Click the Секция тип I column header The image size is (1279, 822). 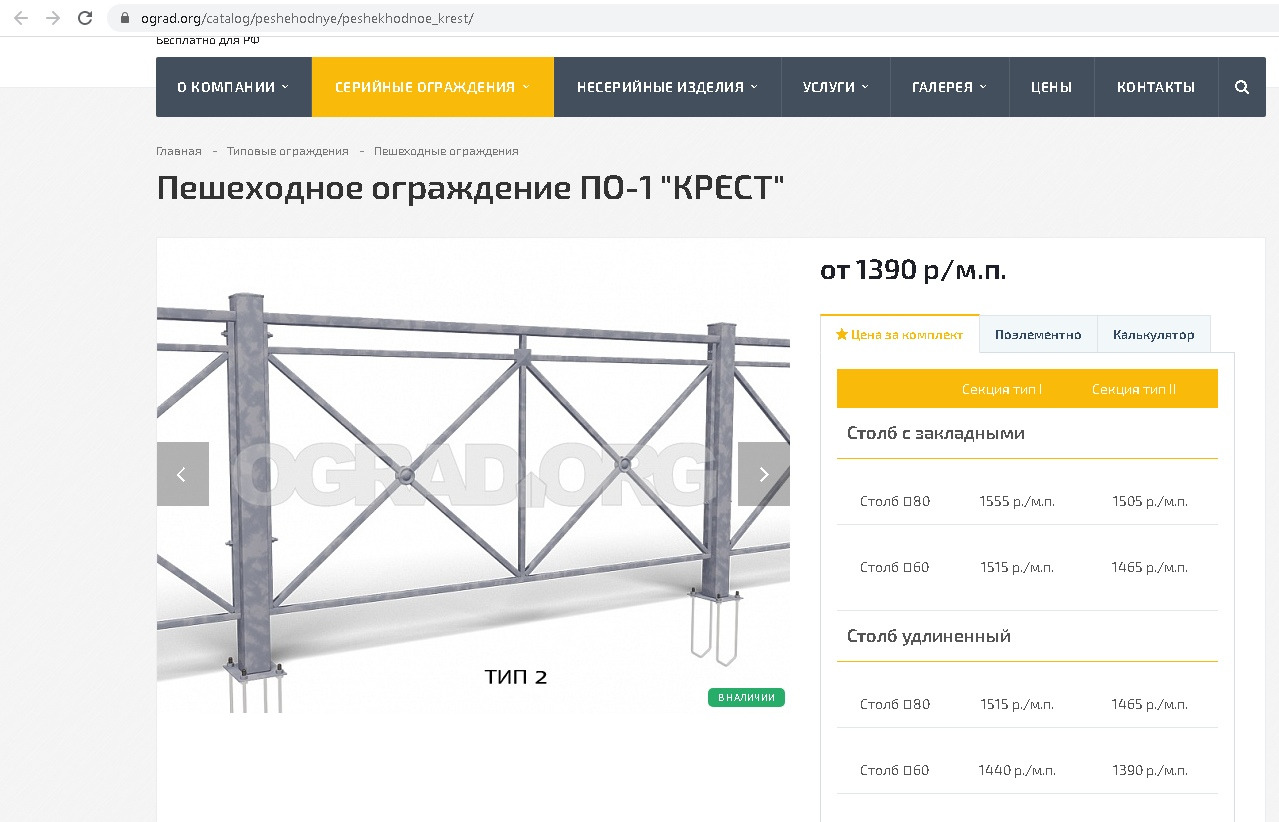pos(1002,389)
